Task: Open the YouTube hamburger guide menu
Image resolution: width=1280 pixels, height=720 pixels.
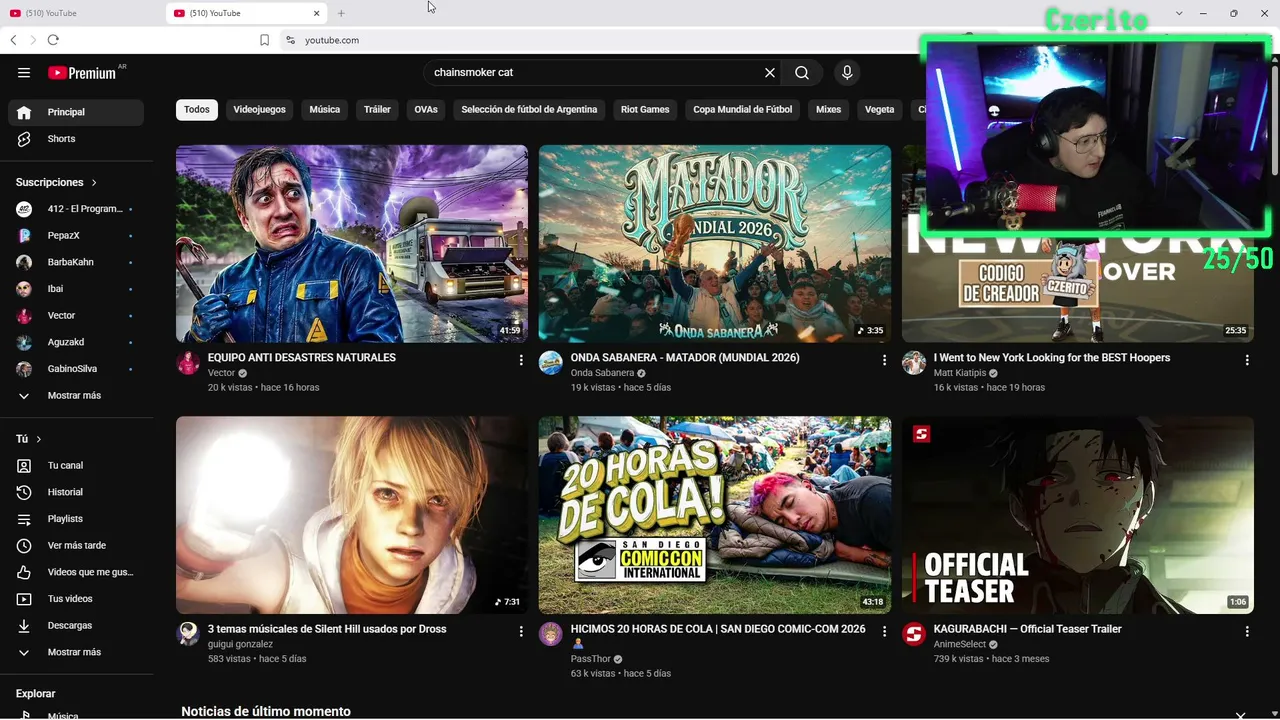Action: 24,72
